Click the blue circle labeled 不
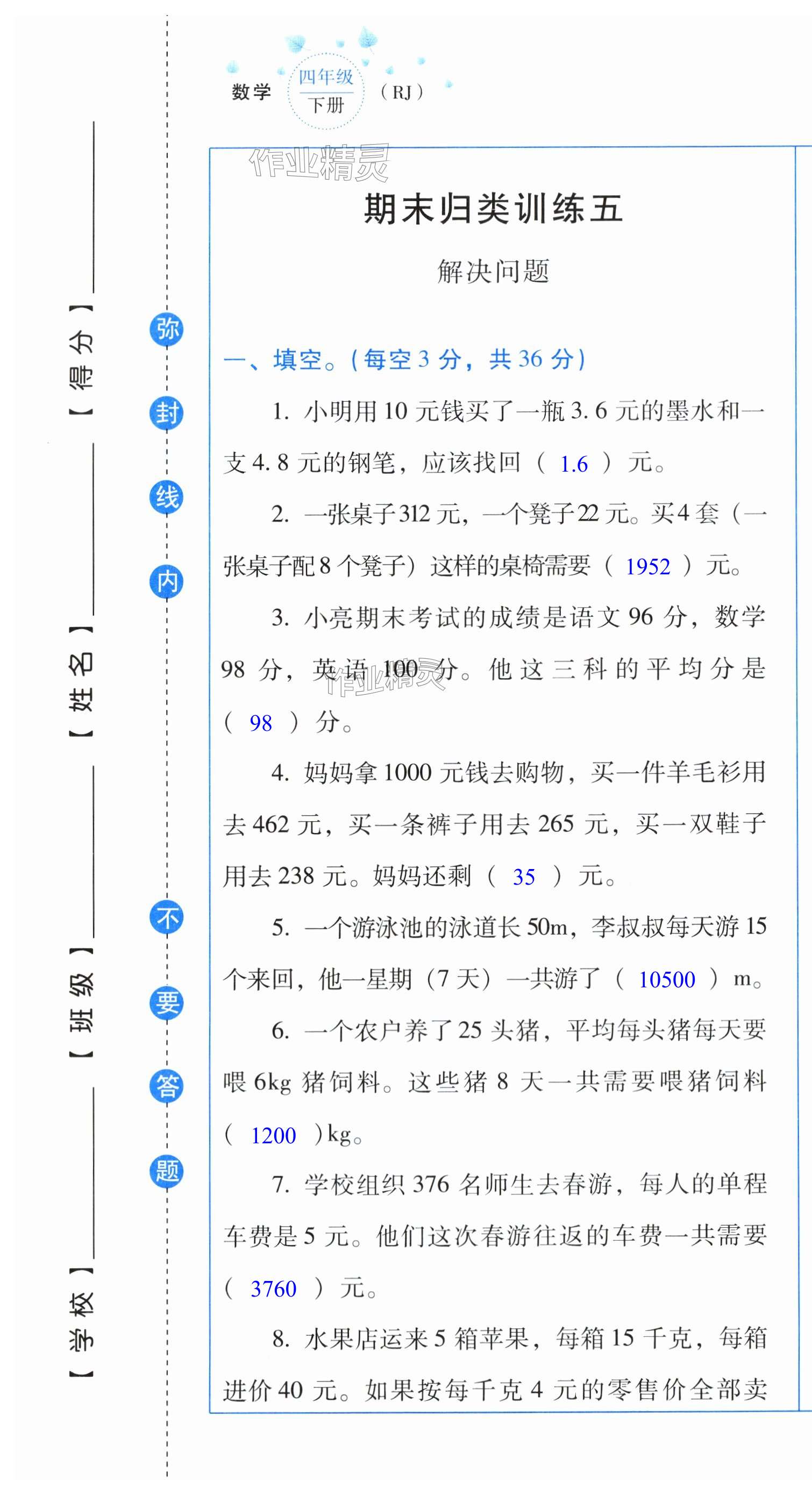 tap(167, 917)
